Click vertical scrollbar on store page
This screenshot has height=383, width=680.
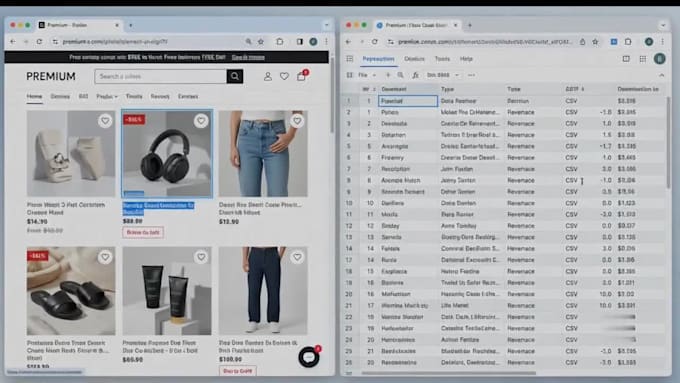coord(332,95)
